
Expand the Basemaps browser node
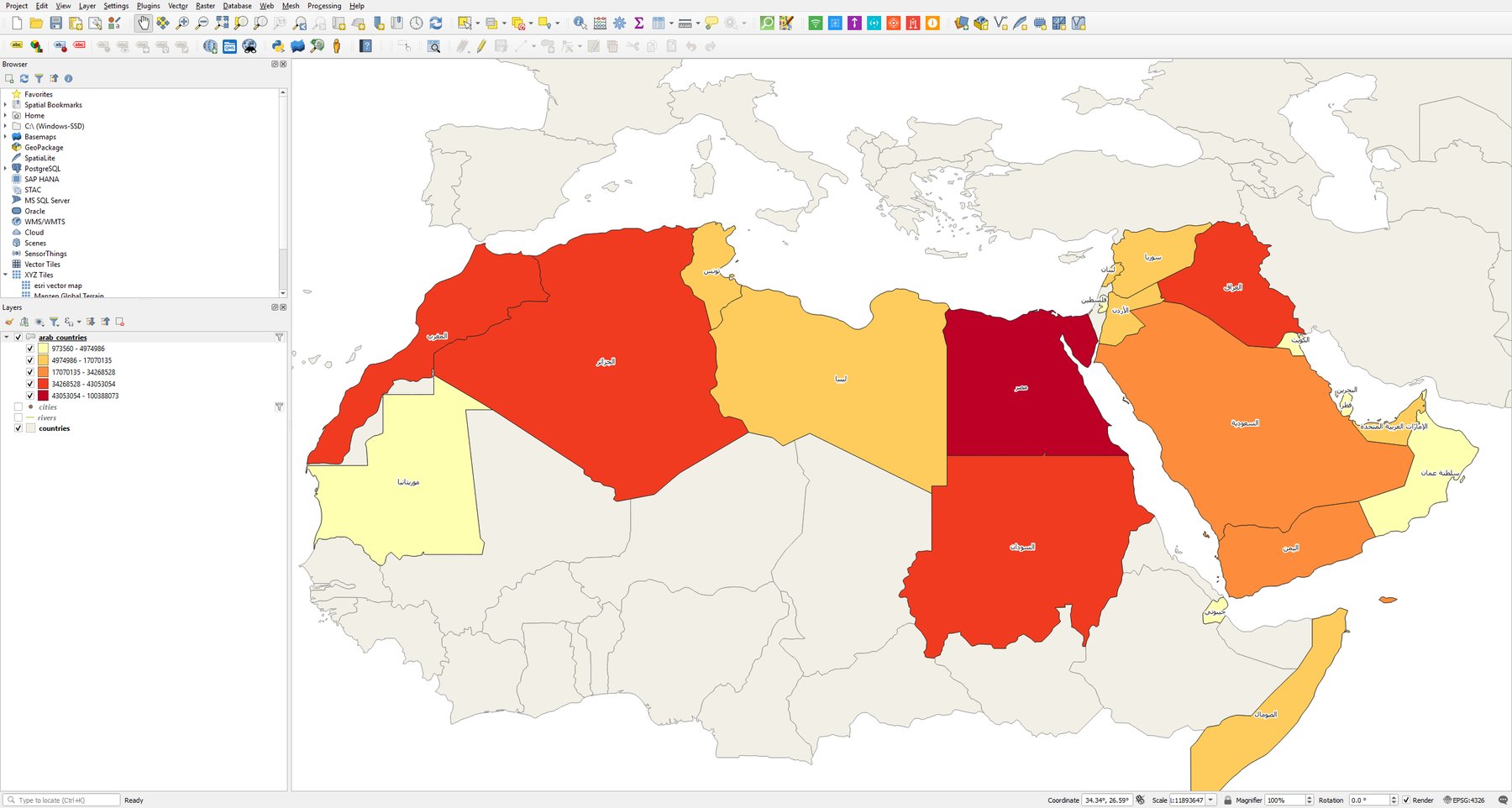click(6, 137)
